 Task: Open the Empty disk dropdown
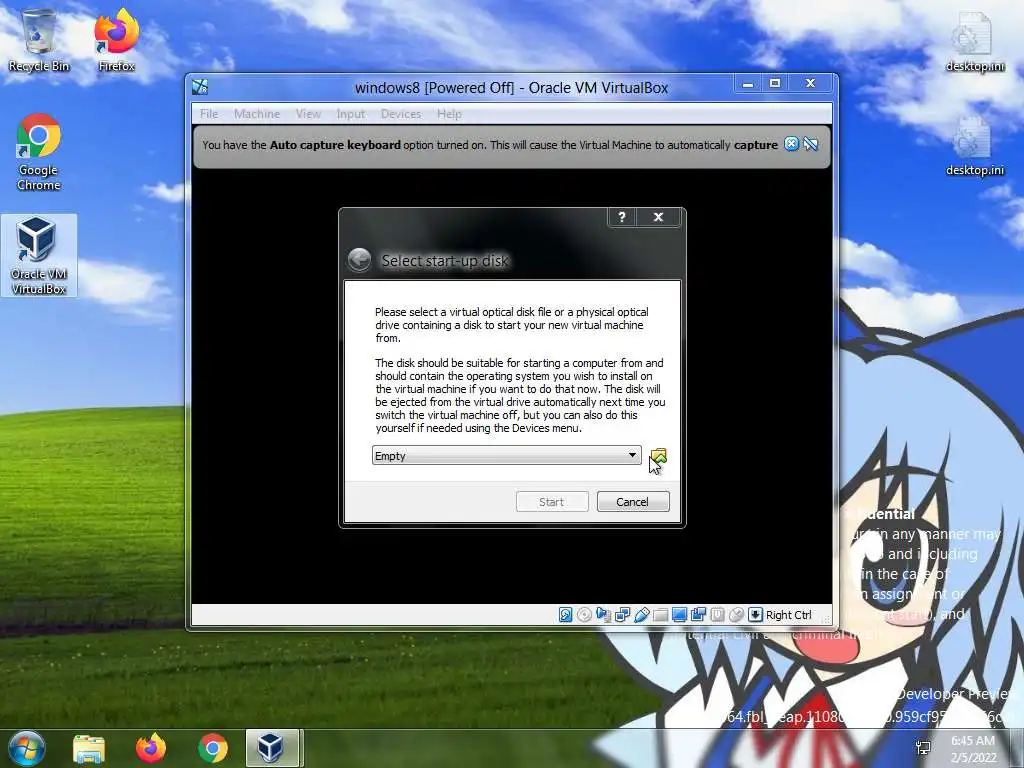point(506,455)
